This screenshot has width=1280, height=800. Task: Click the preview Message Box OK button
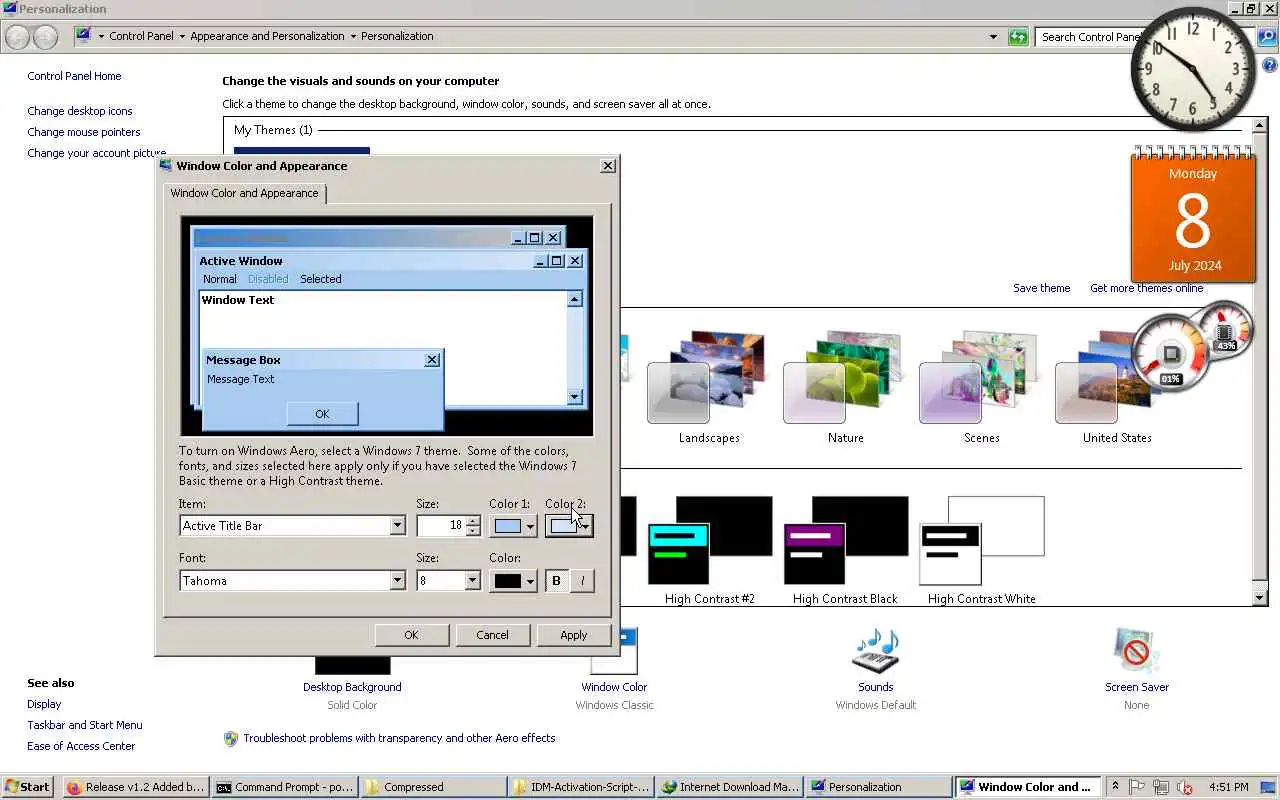click(322, 414)
